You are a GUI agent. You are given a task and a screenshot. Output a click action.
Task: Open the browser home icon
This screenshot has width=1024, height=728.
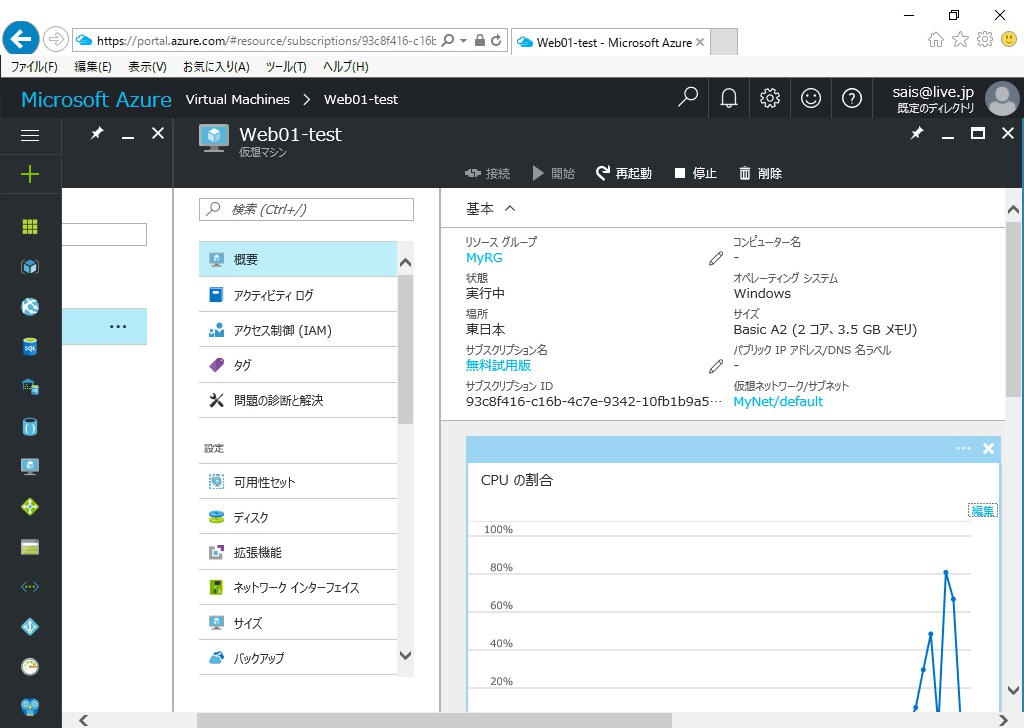click(936, 40)
